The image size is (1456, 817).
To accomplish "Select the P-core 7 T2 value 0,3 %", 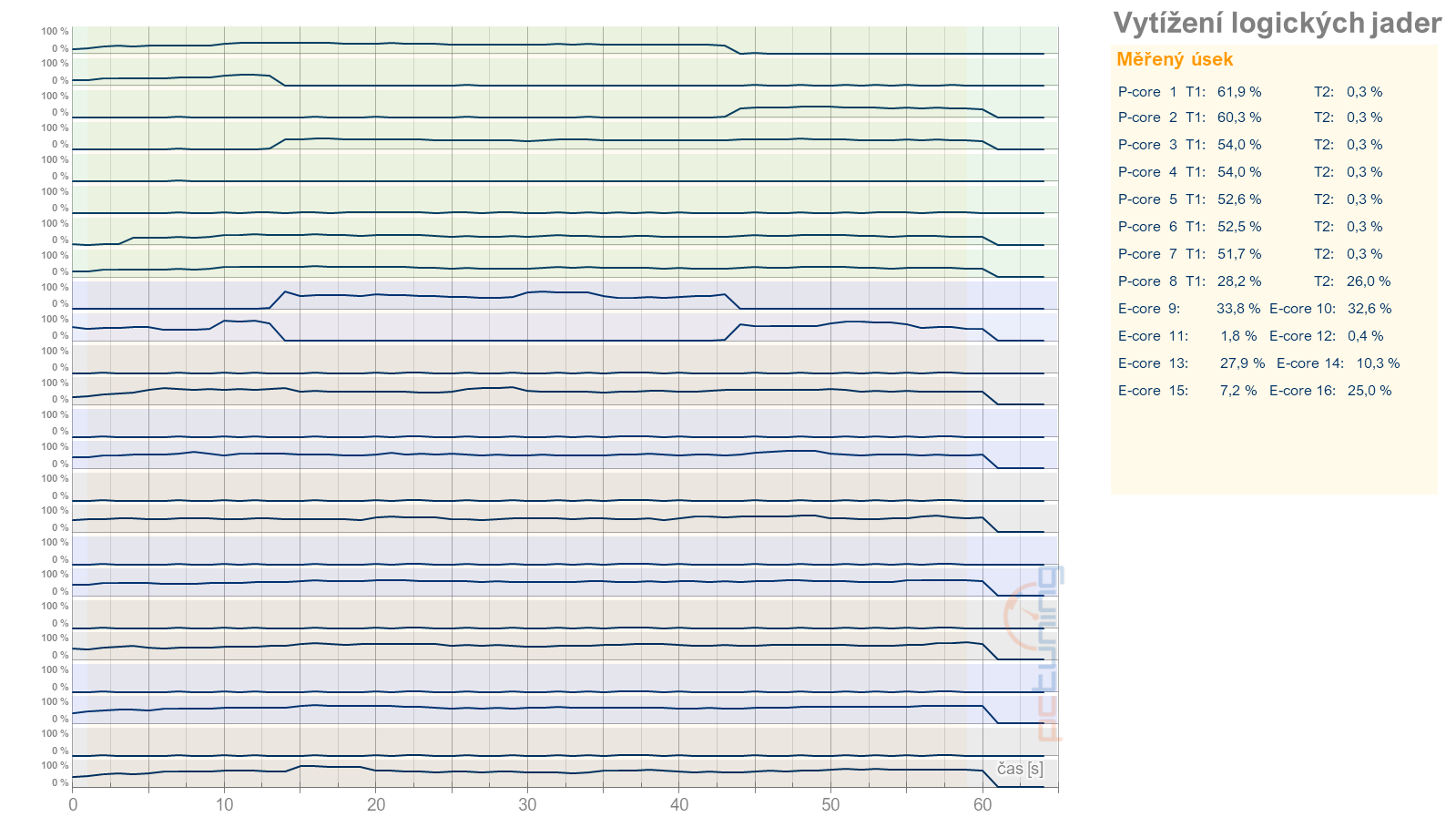I will 1364,254.
